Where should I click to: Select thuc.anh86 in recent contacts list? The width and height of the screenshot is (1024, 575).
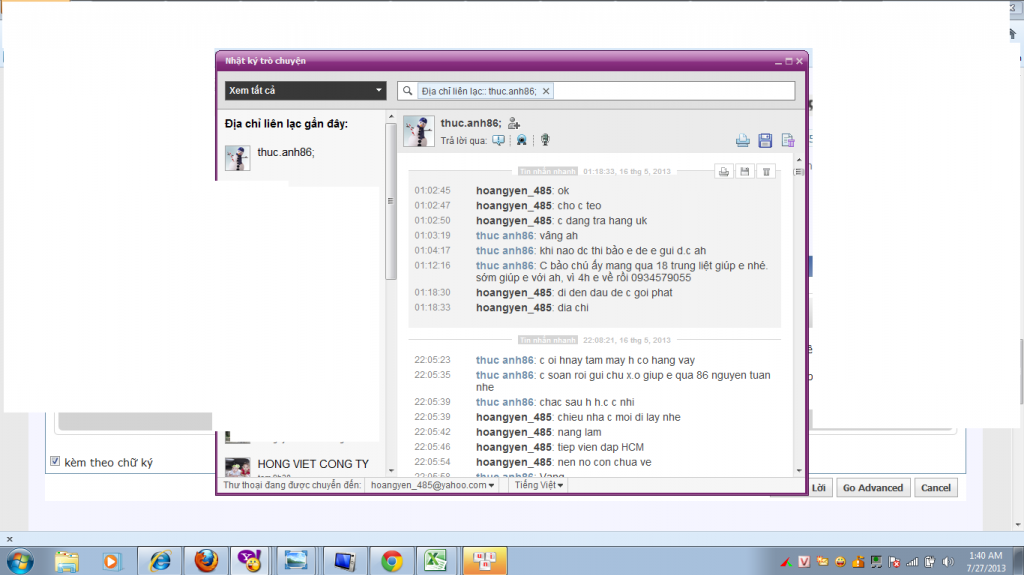285,153
